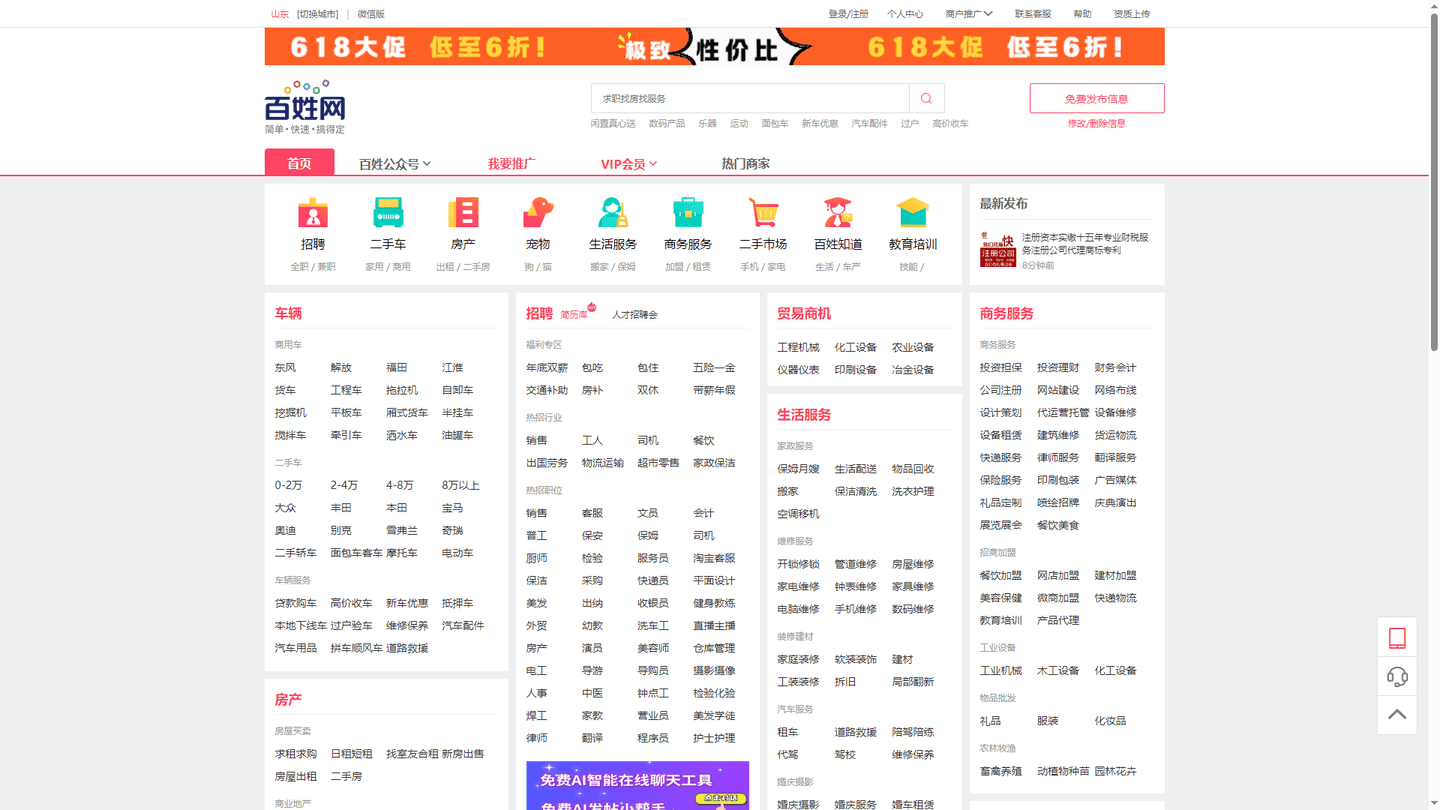The width and height of the screenshot is (1440, 810).
Task: Open 联系客服 in top bar
Action: tap(1033, 14)
